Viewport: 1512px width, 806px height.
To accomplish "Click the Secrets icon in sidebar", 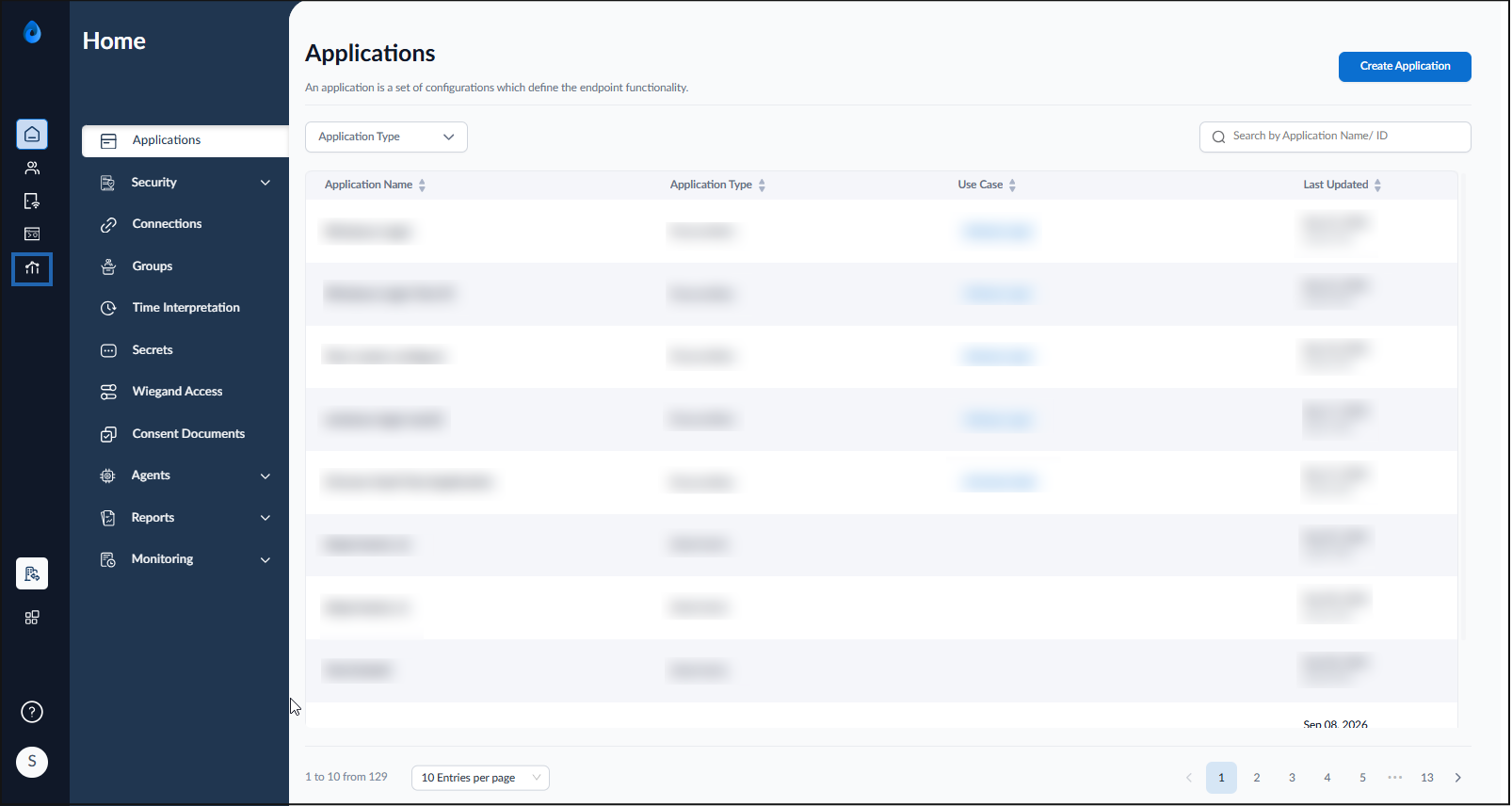I will [108, 350].
